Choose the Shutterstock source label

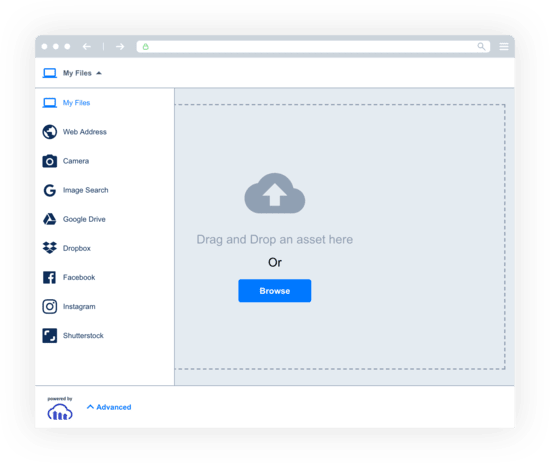pos(83,336)
